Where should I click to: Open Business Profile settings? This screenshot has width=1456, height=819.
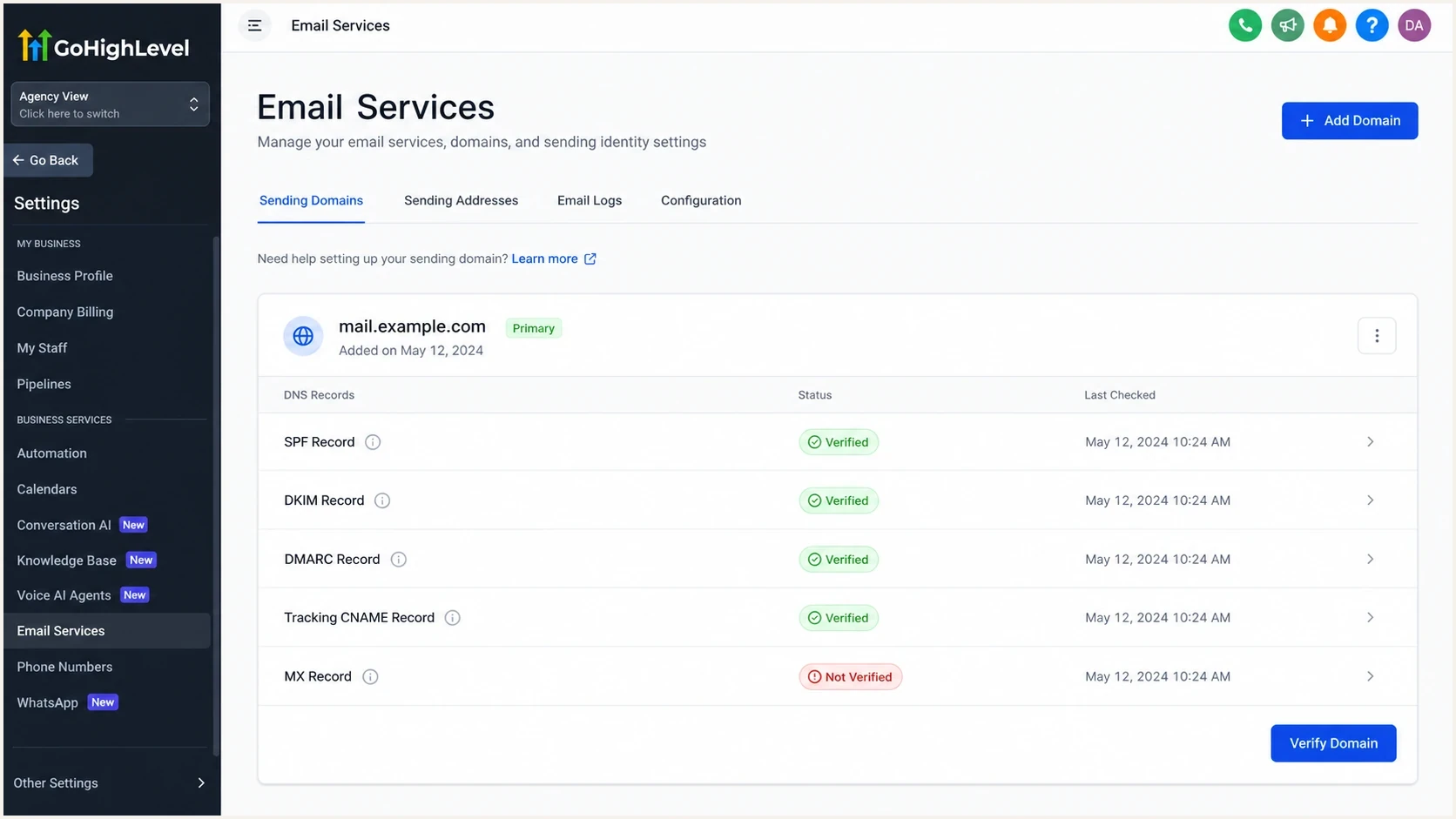coord(65,276)
